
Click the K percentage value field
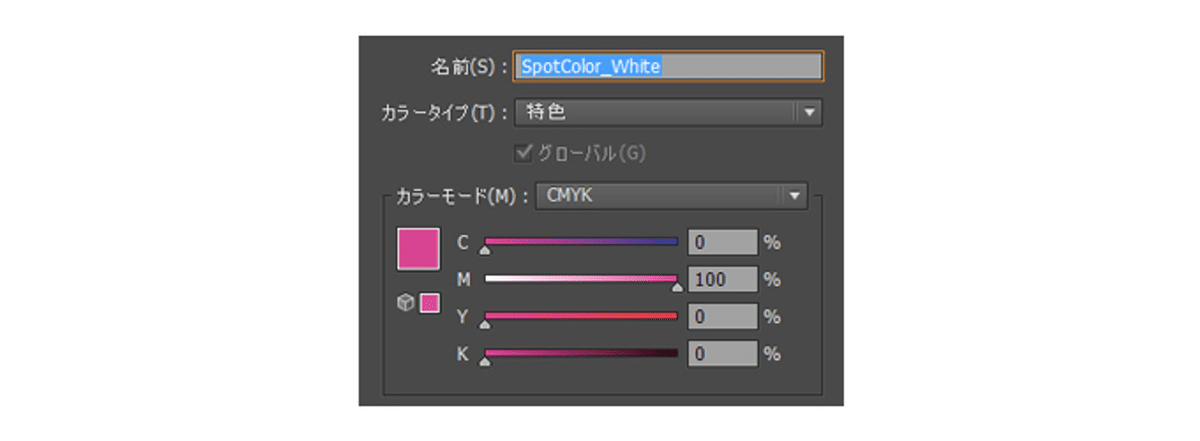[722, 353]
